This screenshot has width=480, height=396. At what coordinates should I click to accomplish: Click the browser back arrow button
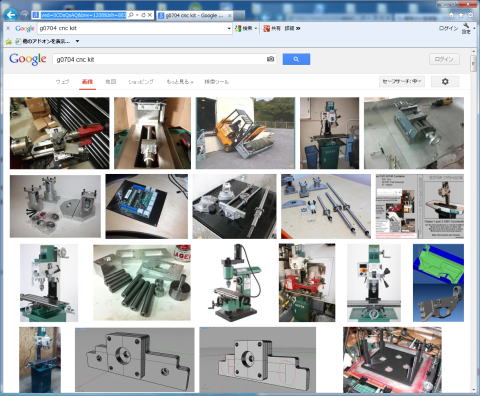[10, 15]
